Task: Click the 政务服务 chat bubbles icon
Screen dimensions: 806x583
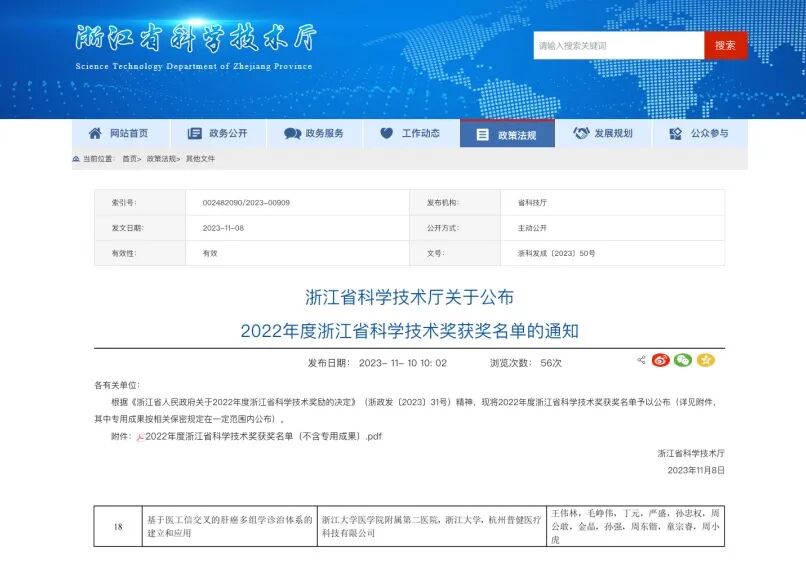Action: [x=292, y=133]
